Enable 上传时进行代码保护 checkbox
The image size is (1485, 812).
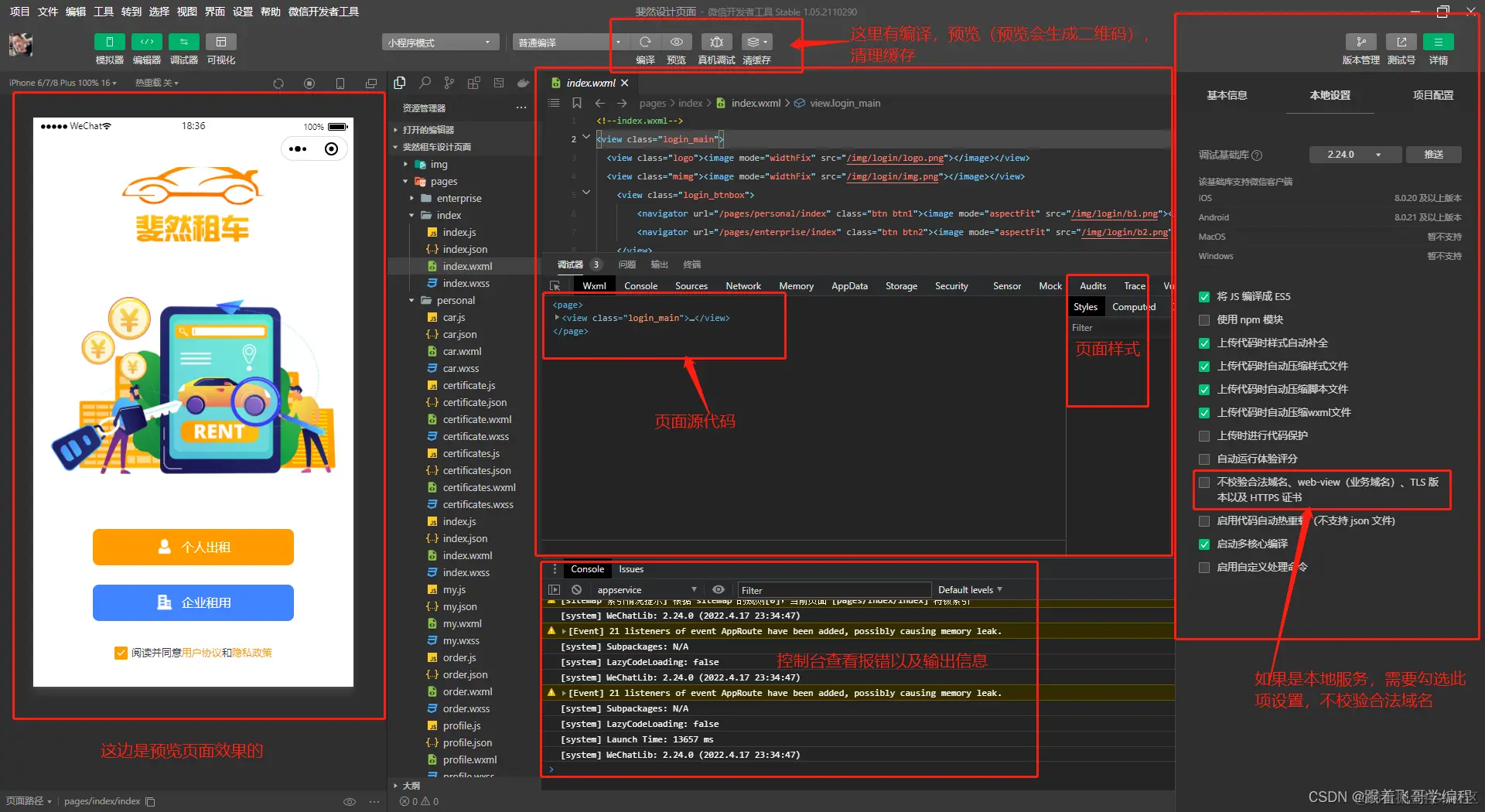(1204, 436)
